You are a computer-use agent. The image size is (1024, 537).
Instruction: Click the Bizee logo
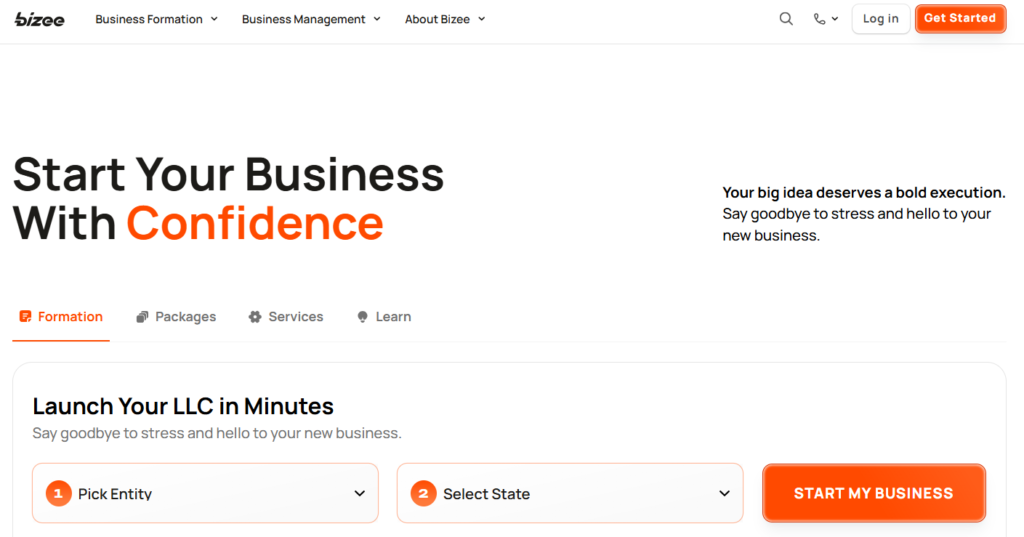tap(39, 20)
